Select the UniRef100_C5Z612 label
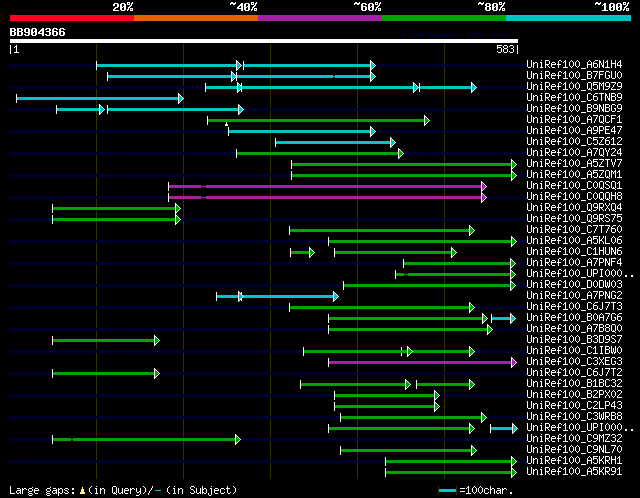The width and height of the screenshot is (640, 498). pyautogui.click(x=574, y=142)
